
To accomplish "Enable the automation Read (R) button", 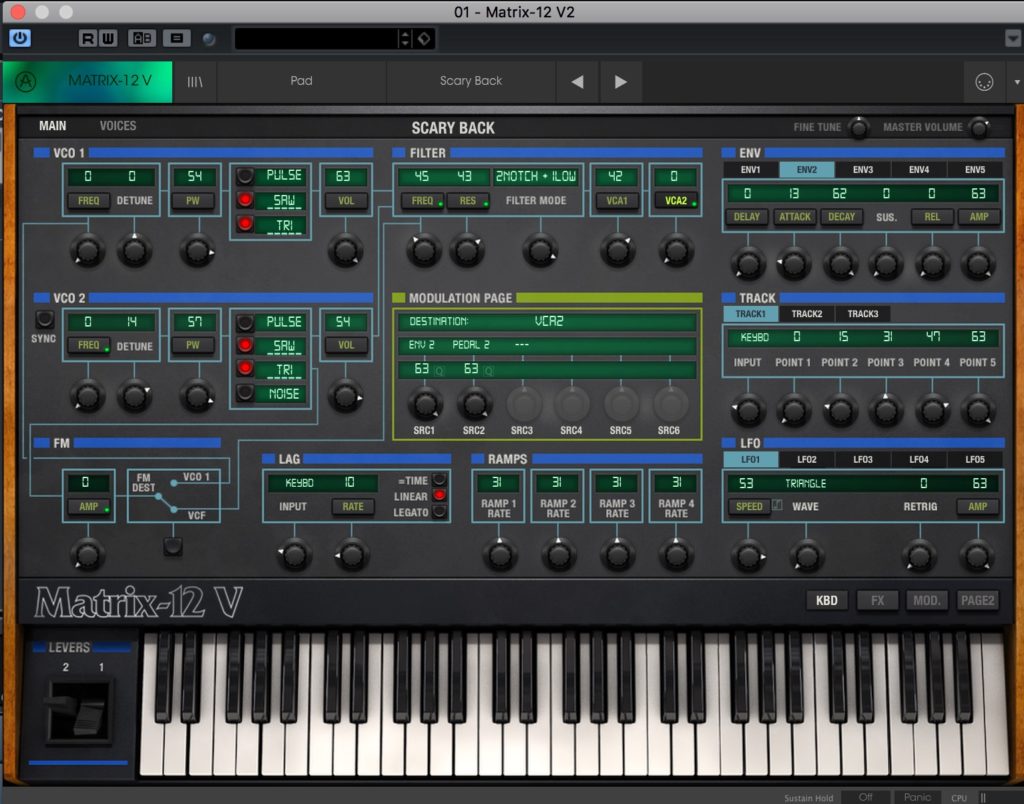I will click(x=88, y=39).
